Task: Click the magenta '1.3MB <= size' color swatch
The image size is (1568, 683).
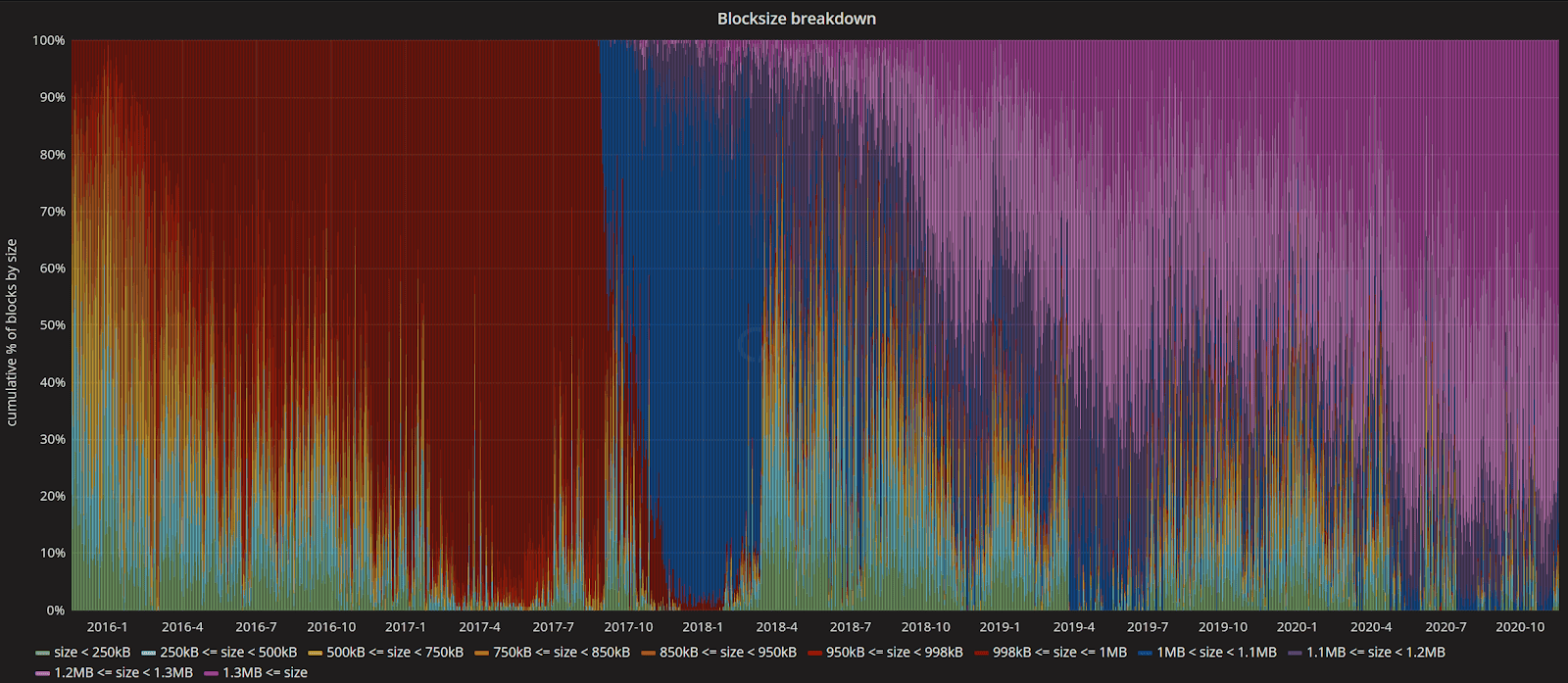Action: (x=211, y=674)
